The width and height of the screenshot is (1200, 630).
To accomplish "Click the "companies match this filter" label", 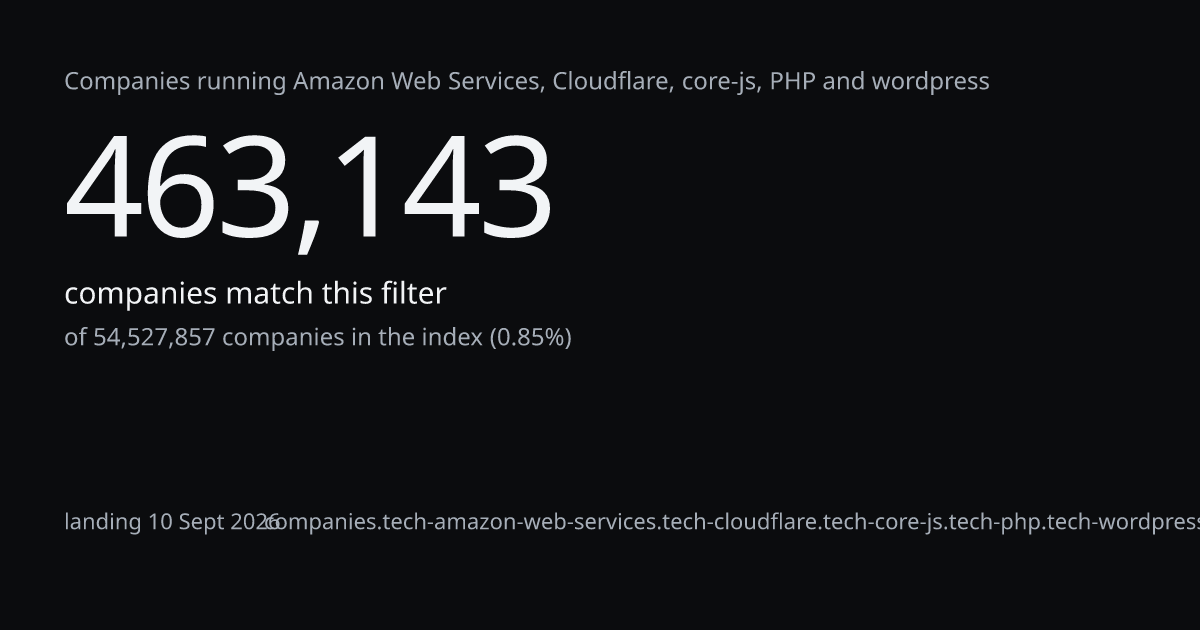I will (x=255, y=294).
